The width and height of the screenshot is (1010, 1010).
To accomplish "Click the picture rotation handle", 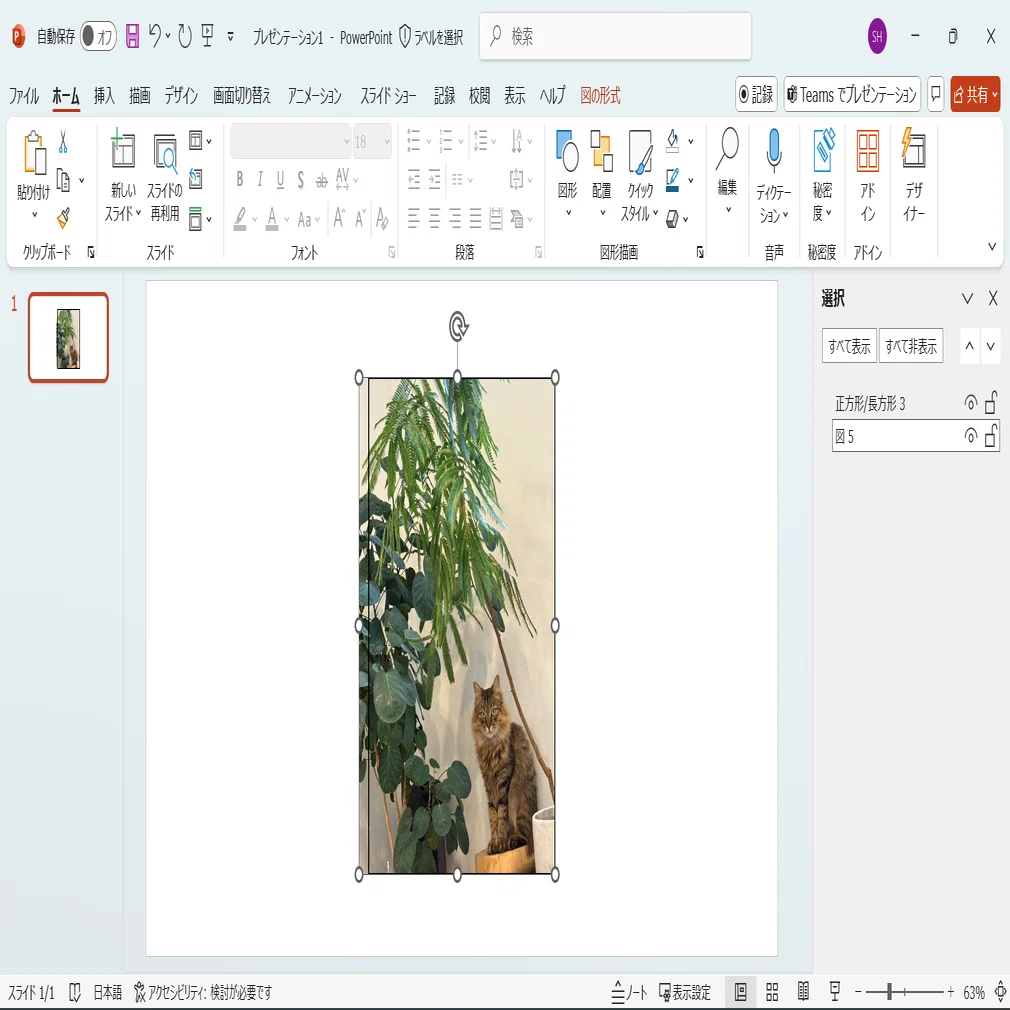I will coord(458,327).
